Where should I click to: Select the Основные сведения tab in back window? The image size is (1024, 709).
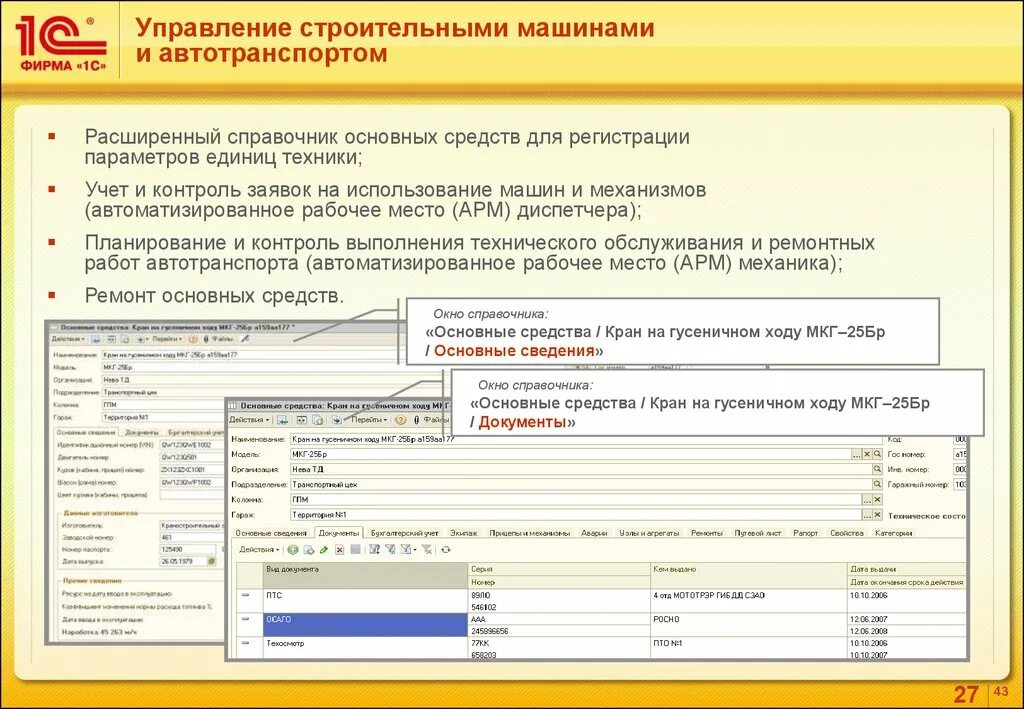pyautogui.click(x=86, y=432)
